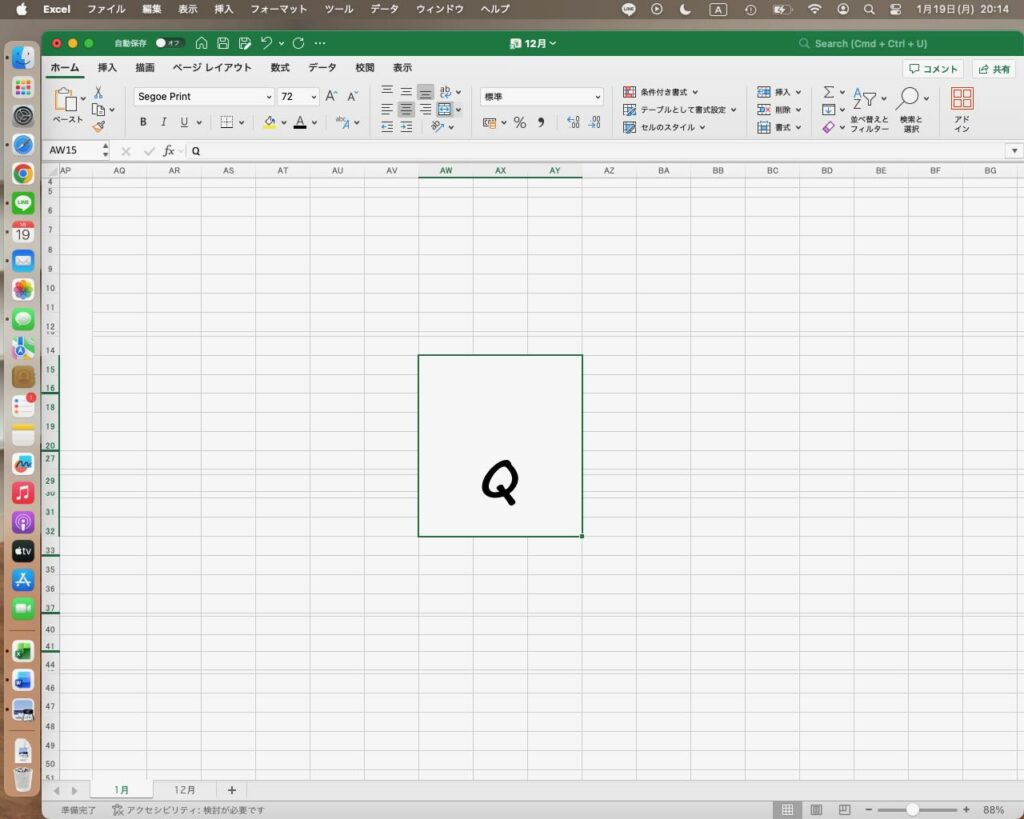Switch to the 12月 sheet tab
Screen dimensions: 1024x819
pyautogui.click(x=184, y=790)
